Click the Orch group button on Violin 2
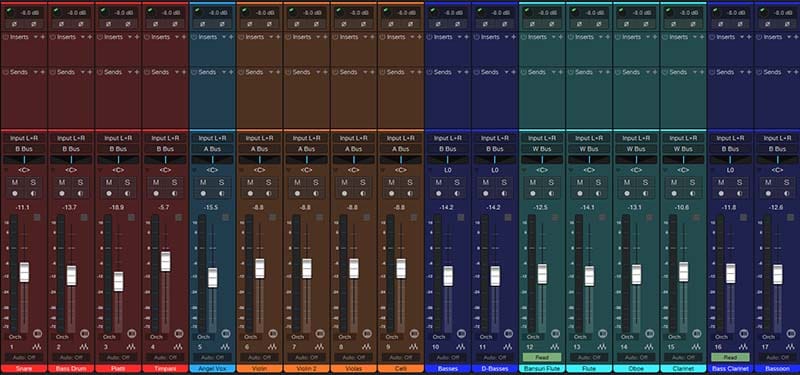The image size is (800, 375). click(x=297, y=337)
